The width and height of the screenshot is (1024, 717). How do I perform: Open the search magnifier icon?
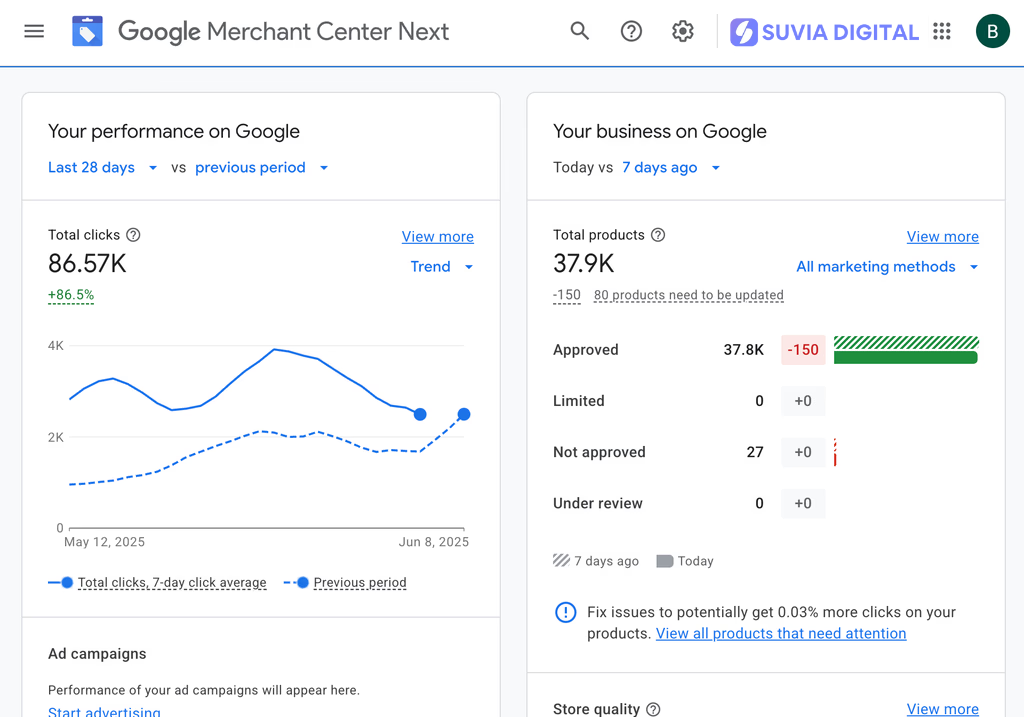pyautogui.click(x=580, y=31)
